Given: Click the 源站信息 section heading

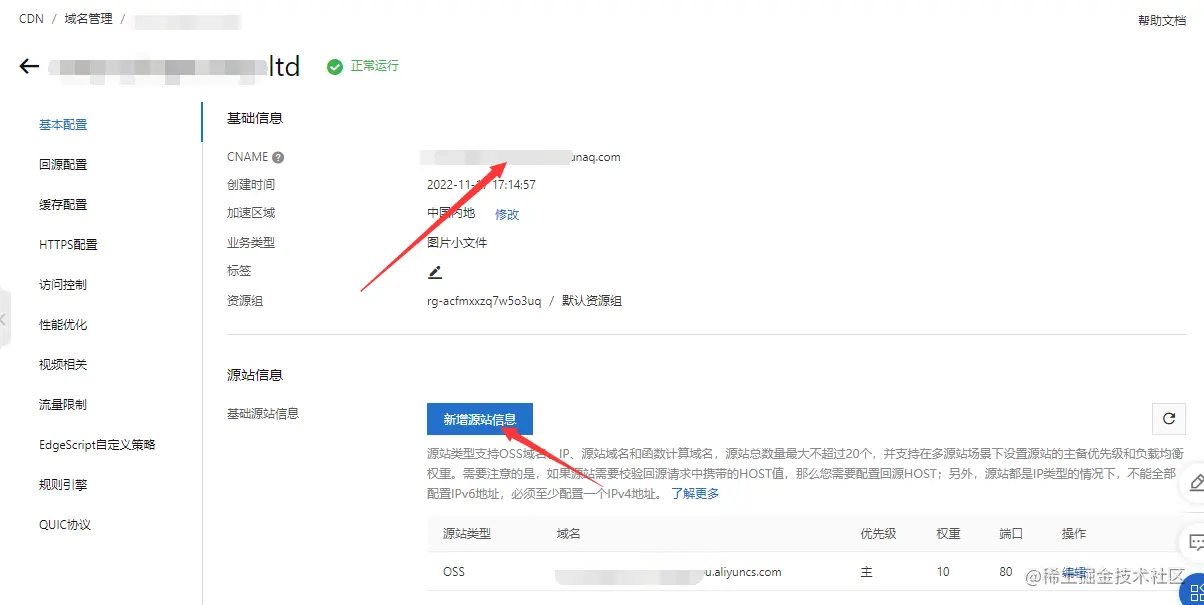Looking at the screenshot, I should click(x=255, y=375).
